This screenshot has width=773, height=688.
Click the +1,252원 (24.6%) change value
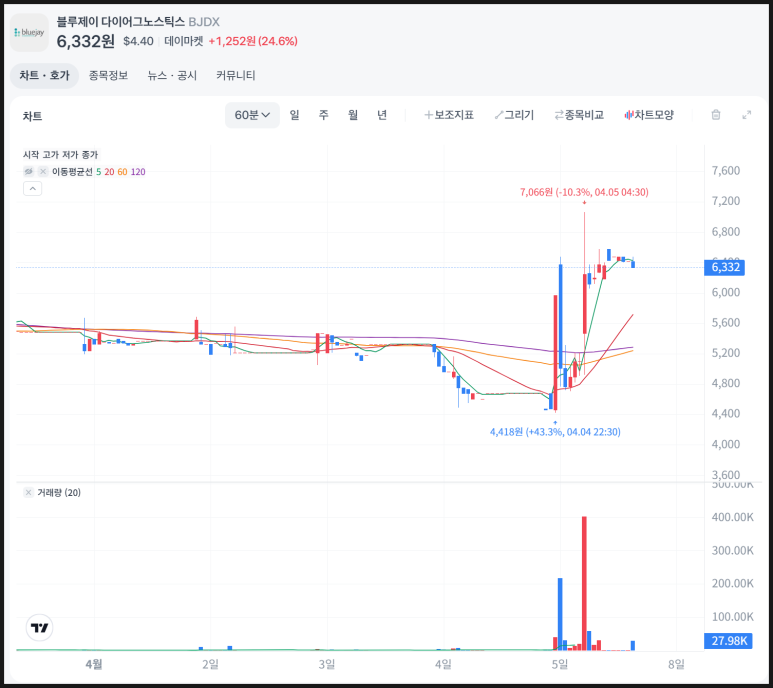[x=253, y=41]
